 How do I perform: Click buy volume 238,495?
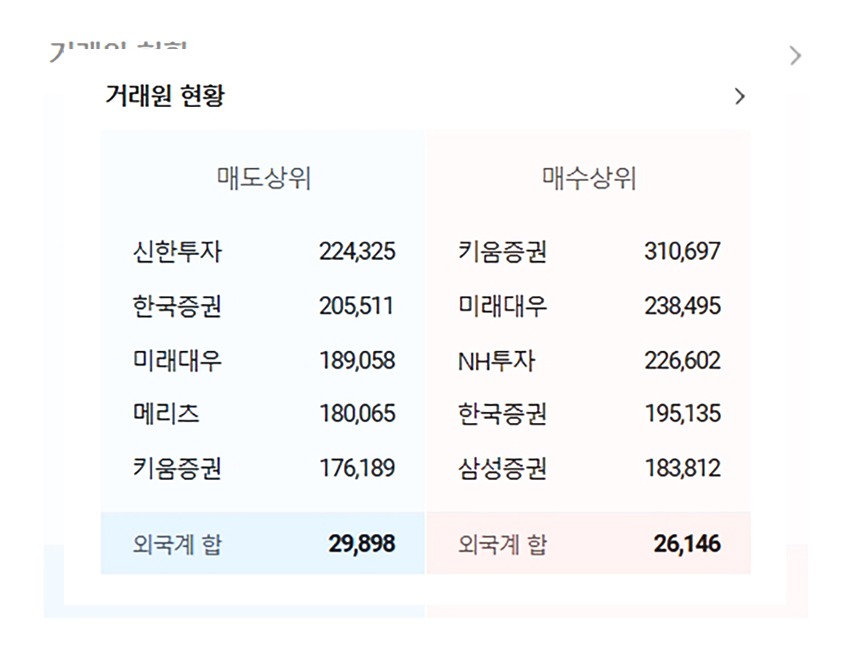point(682,306)
